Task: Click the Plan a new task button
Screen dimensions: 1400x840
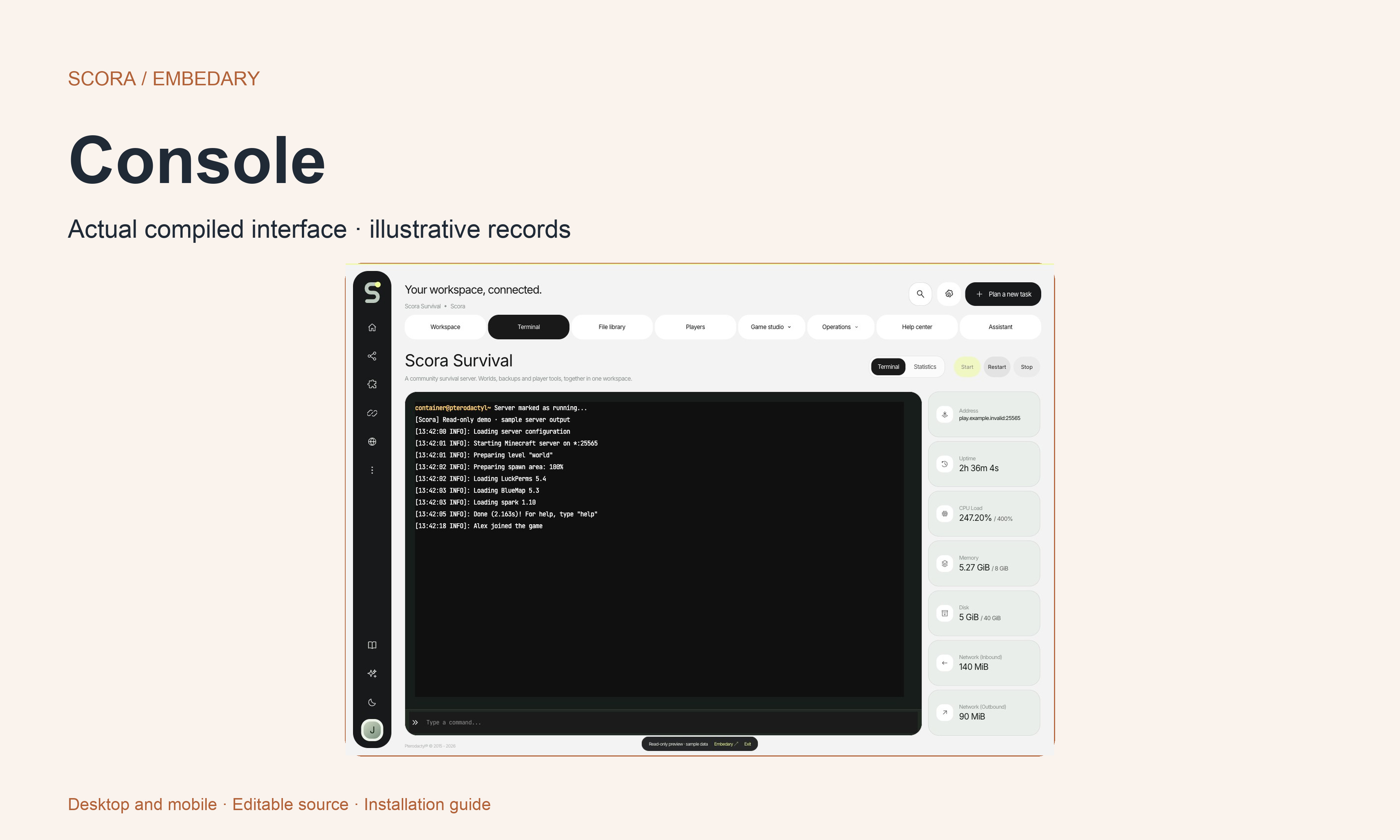Action: coord(1003,294)
